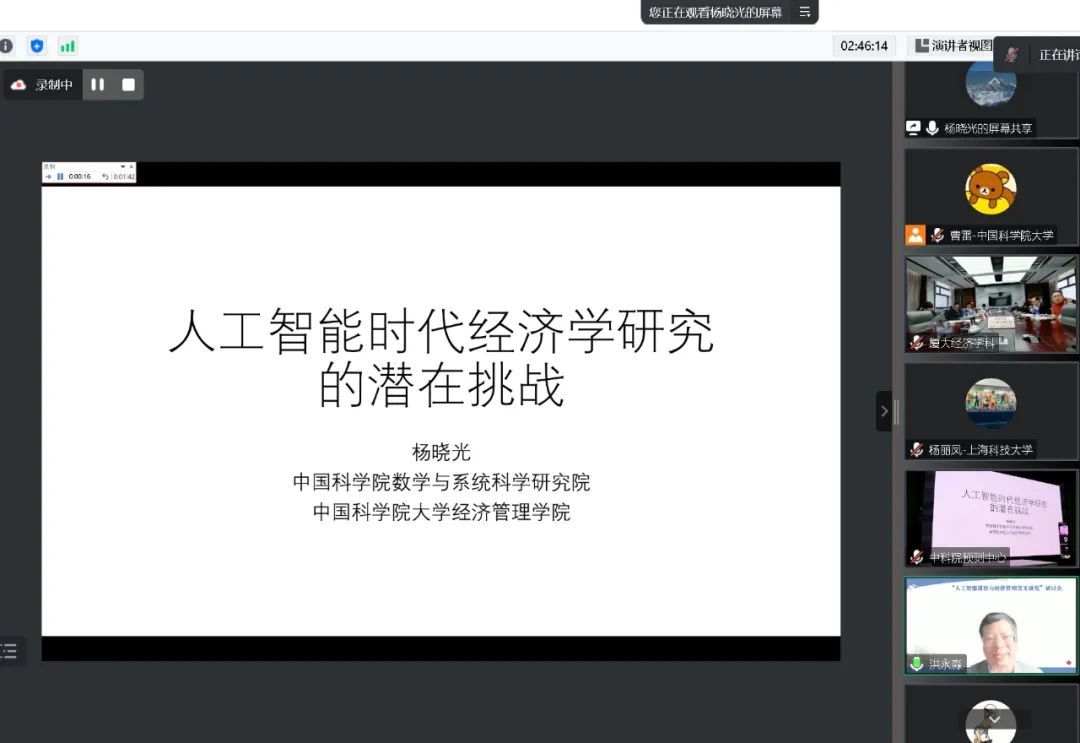Collapse the participant video sidebar
This screenshot has width=1080, height=743.
click(x=884, y=411)
